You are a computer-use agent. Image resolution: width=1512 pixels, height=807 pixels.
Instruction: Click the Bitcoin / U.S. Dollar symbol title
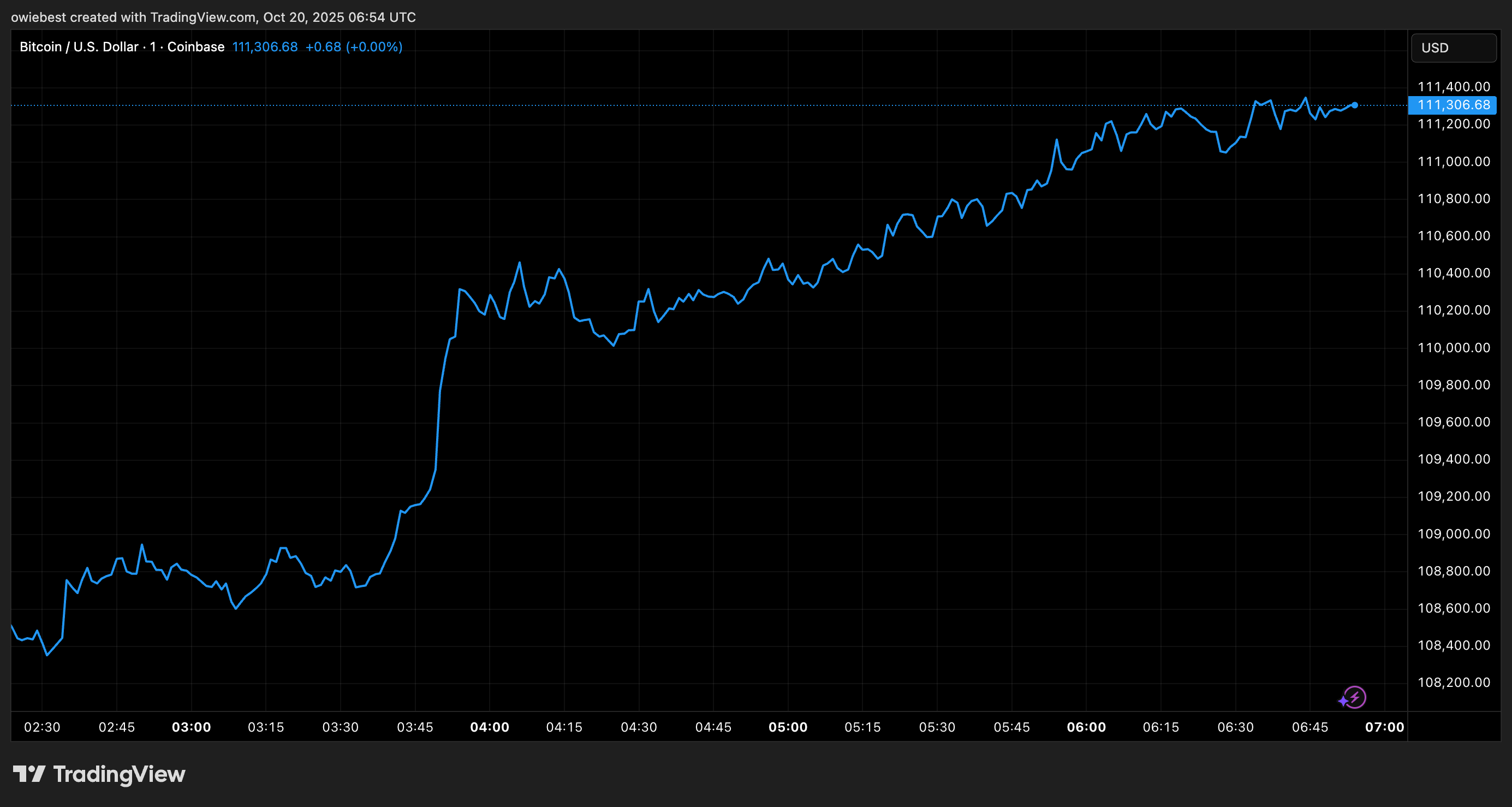[x=79, y=47]
